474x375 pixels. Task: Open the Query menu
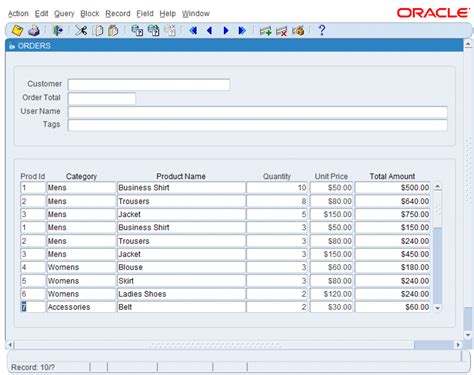click(64, 14)
